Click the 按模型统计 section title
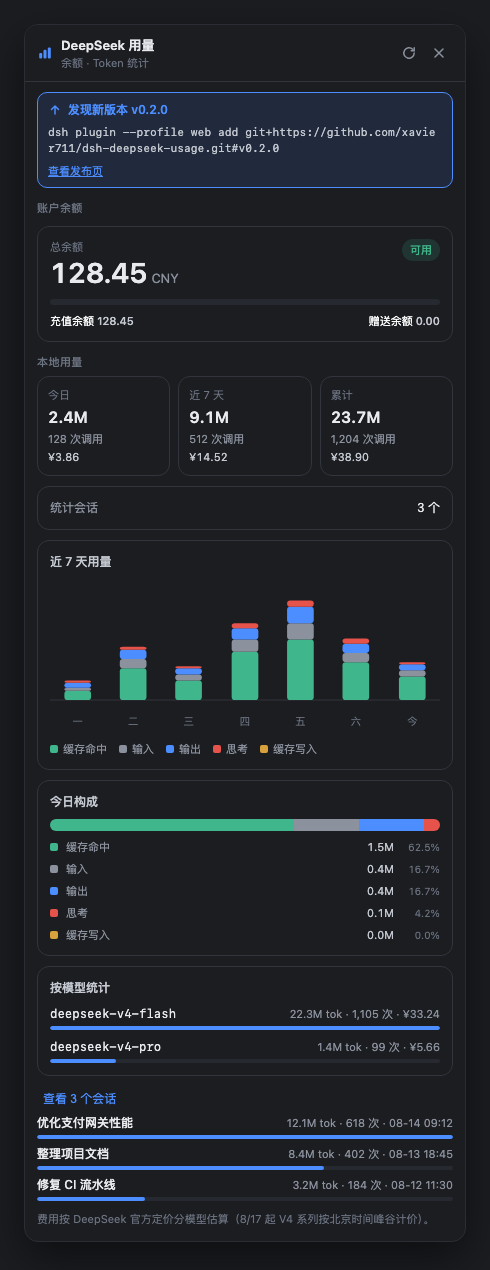The width and height of the screenshot is (490, 1270). click(x=79, y=987)
